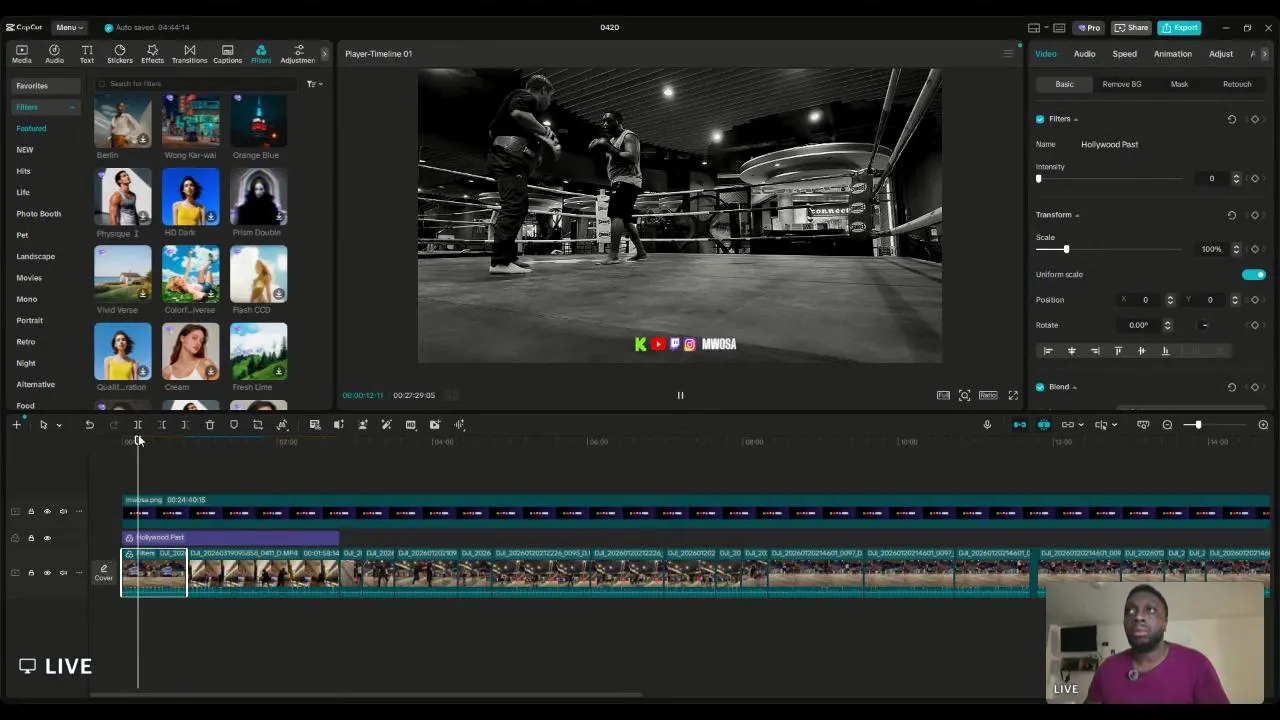Screen dimensions: 1280x720
Task: Click the fullscreen icon in player
Action: (1013, 395)
